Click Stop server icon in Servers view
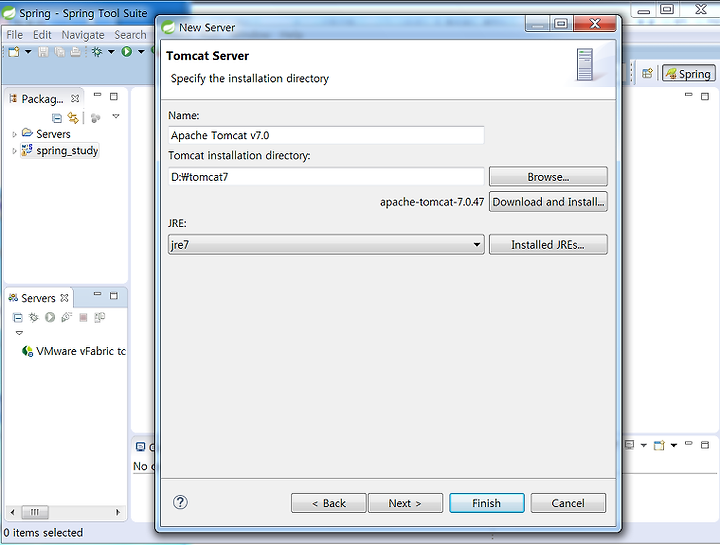 tap(83, 317)
